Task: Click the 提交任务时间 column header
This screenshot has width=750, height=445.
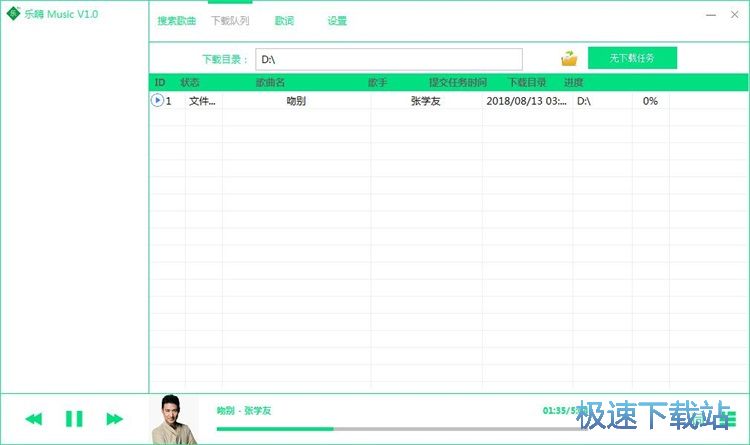Action: click(x=458, y=82)
